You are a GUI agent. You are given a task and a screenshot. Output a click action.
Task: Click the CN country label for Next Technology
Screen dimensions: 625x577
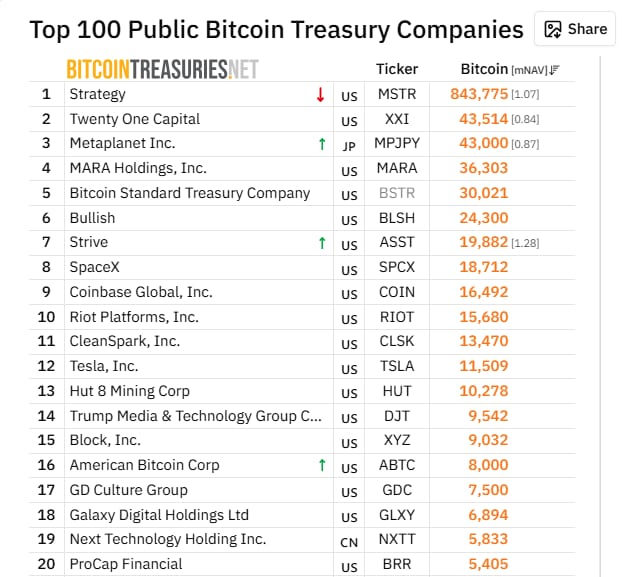click(349, 542)
